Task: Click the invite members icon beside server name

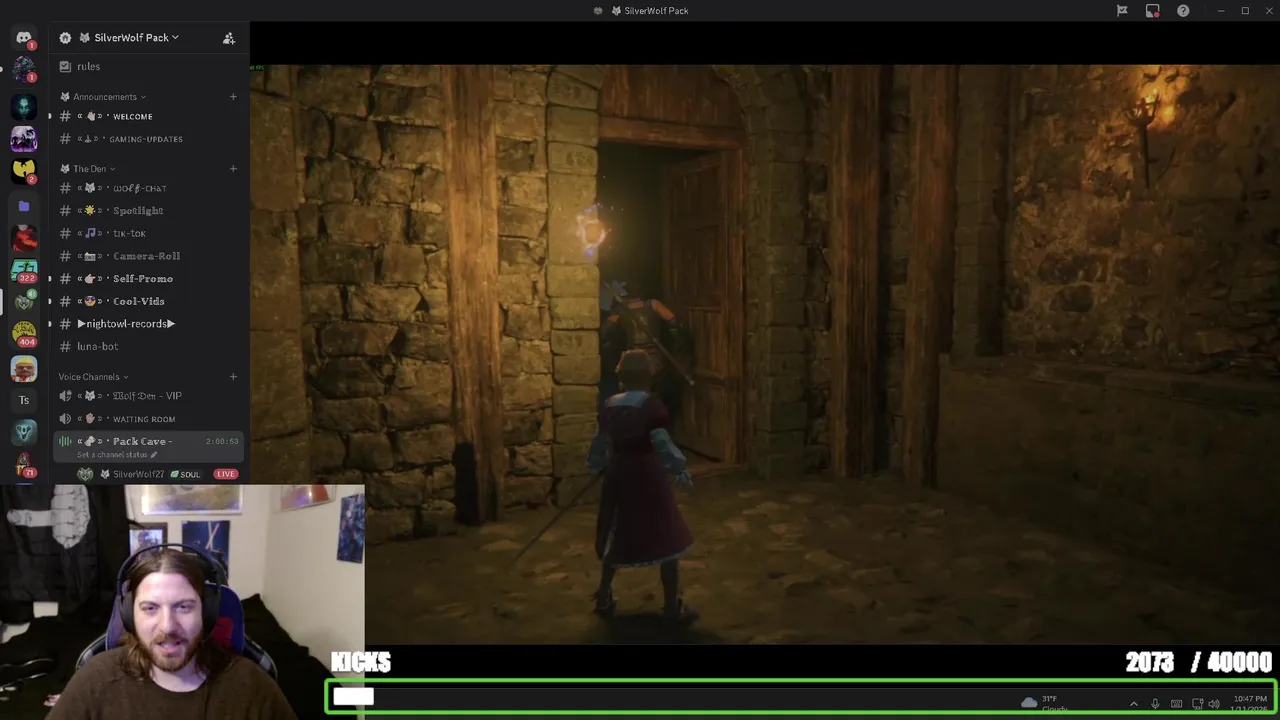Action: tap(229, 38)
